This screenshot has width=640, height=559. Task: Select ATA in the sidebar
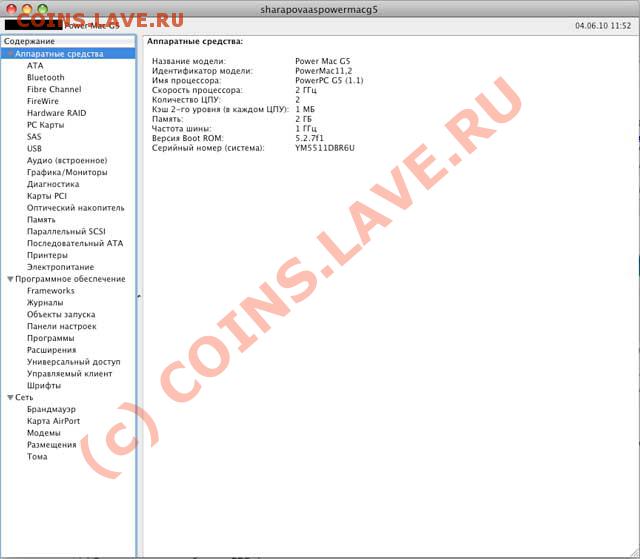tap(35, 66)
